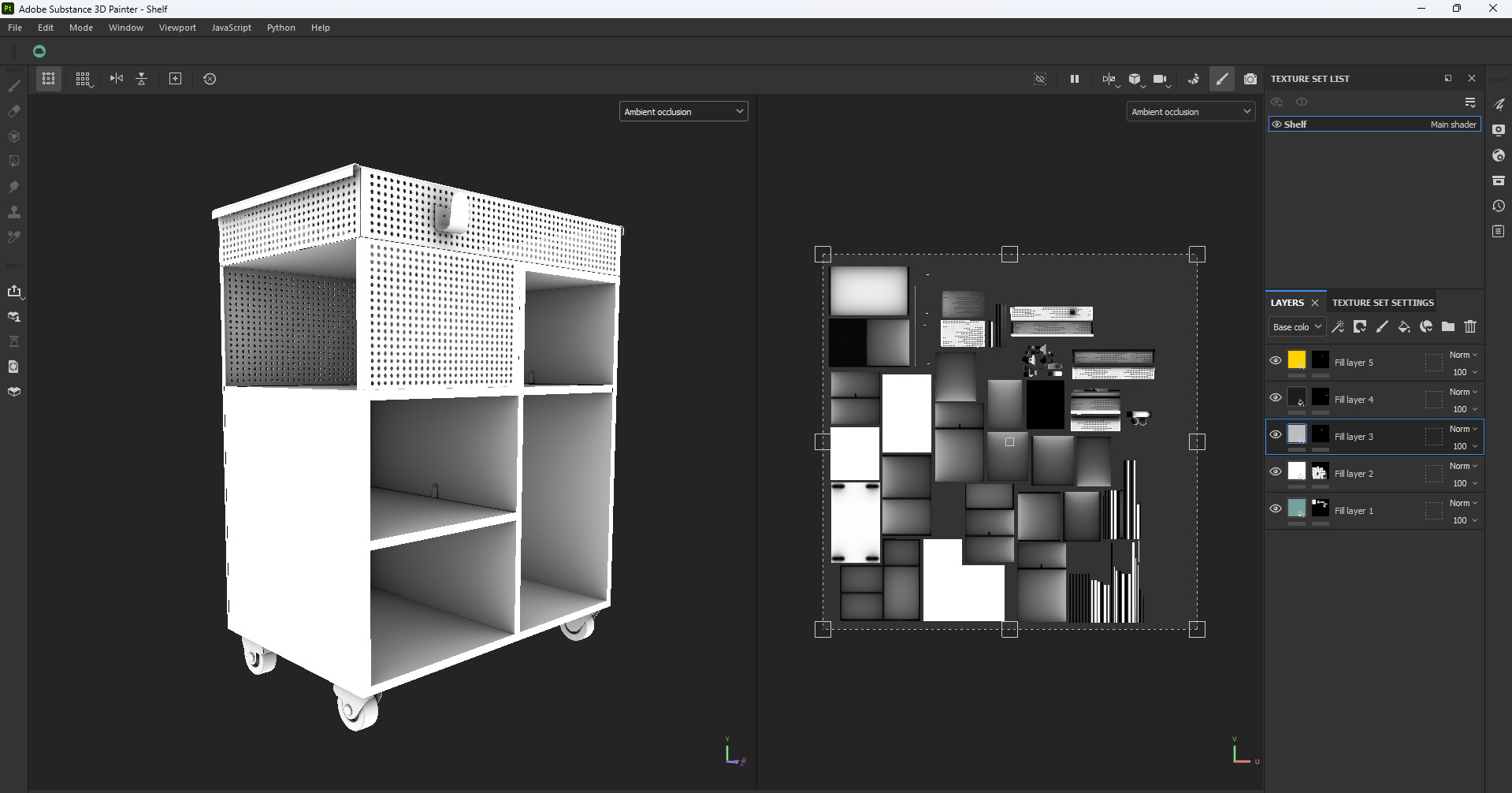The image size is (1512, 793).
Task: Select the Clone stamp tool
Action: coord(14,212)
